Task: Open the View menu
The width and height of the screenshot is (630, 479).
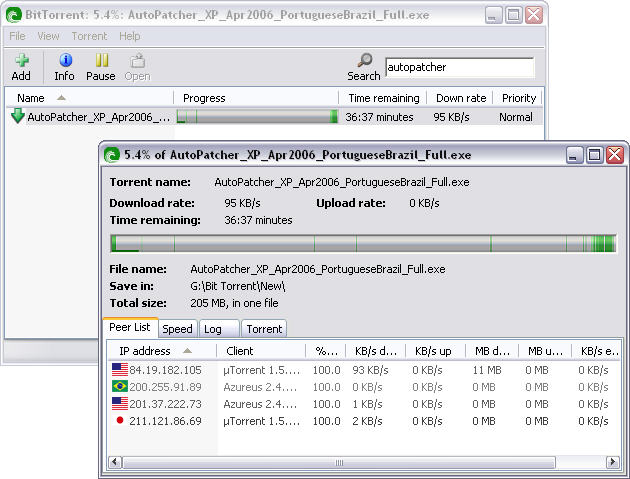Action: coord(48,36)
